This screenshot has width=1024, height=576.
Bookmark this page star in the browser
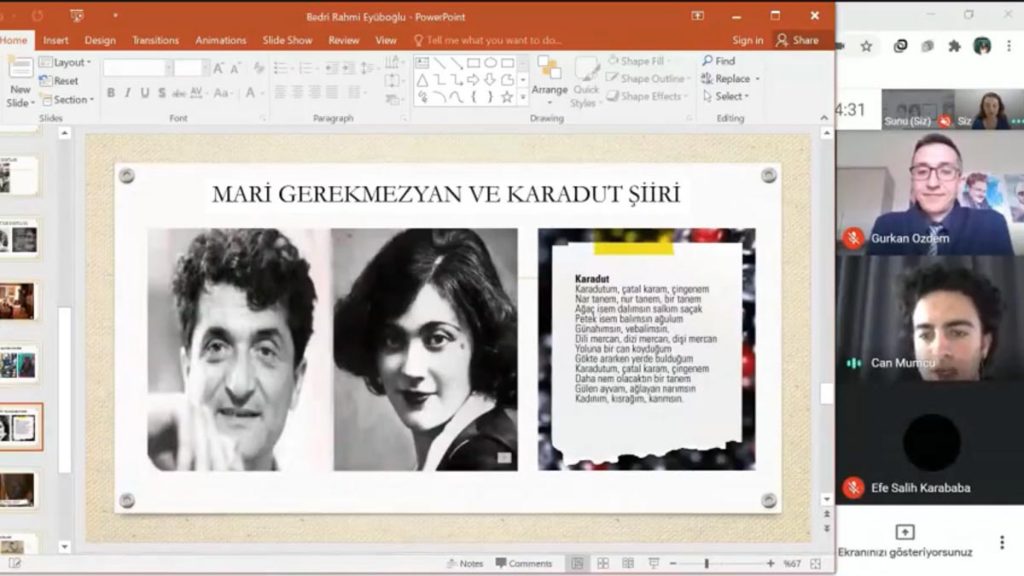click(866, 46)
